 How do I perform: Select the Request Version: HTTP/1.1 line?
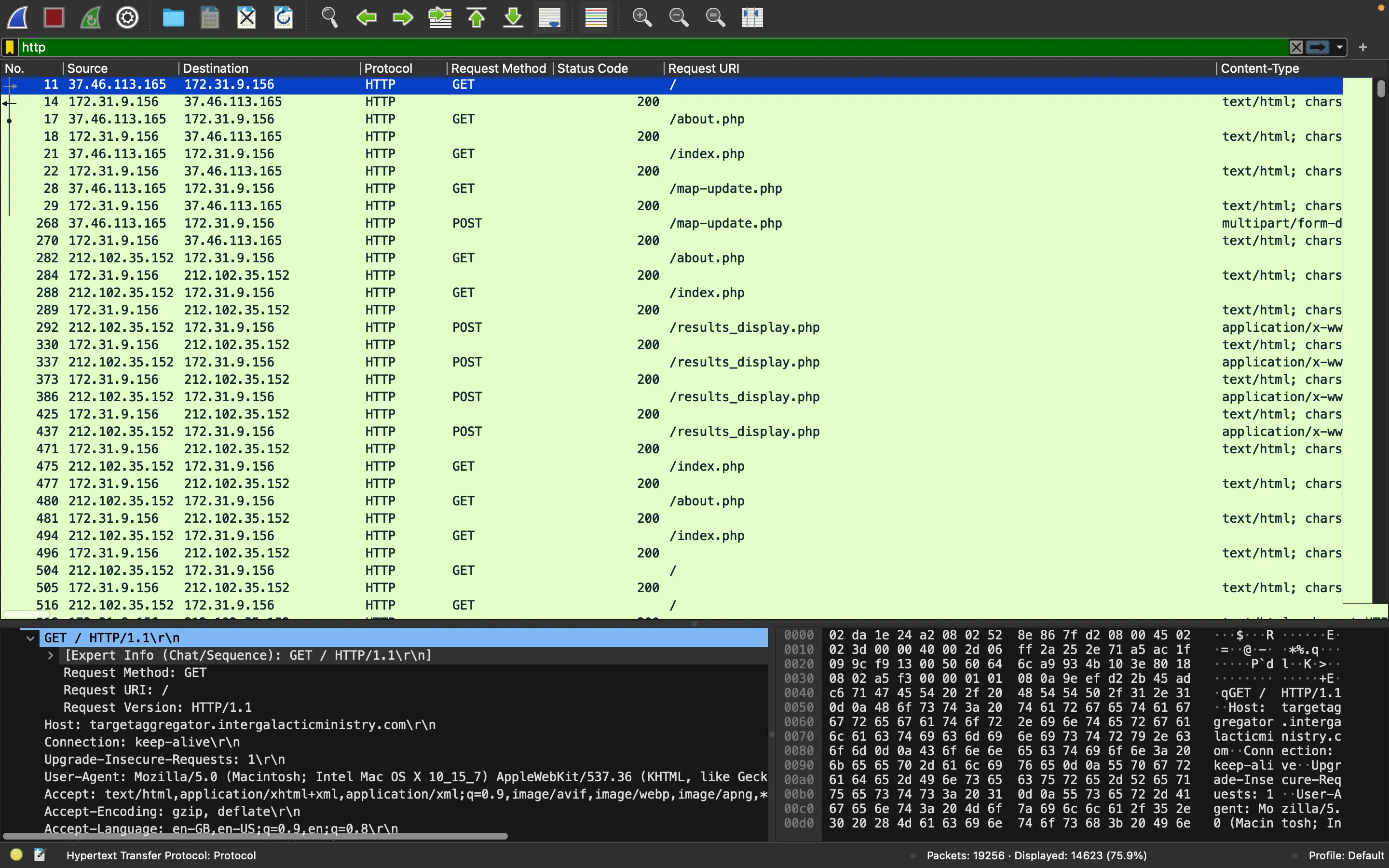coord(157,707)
